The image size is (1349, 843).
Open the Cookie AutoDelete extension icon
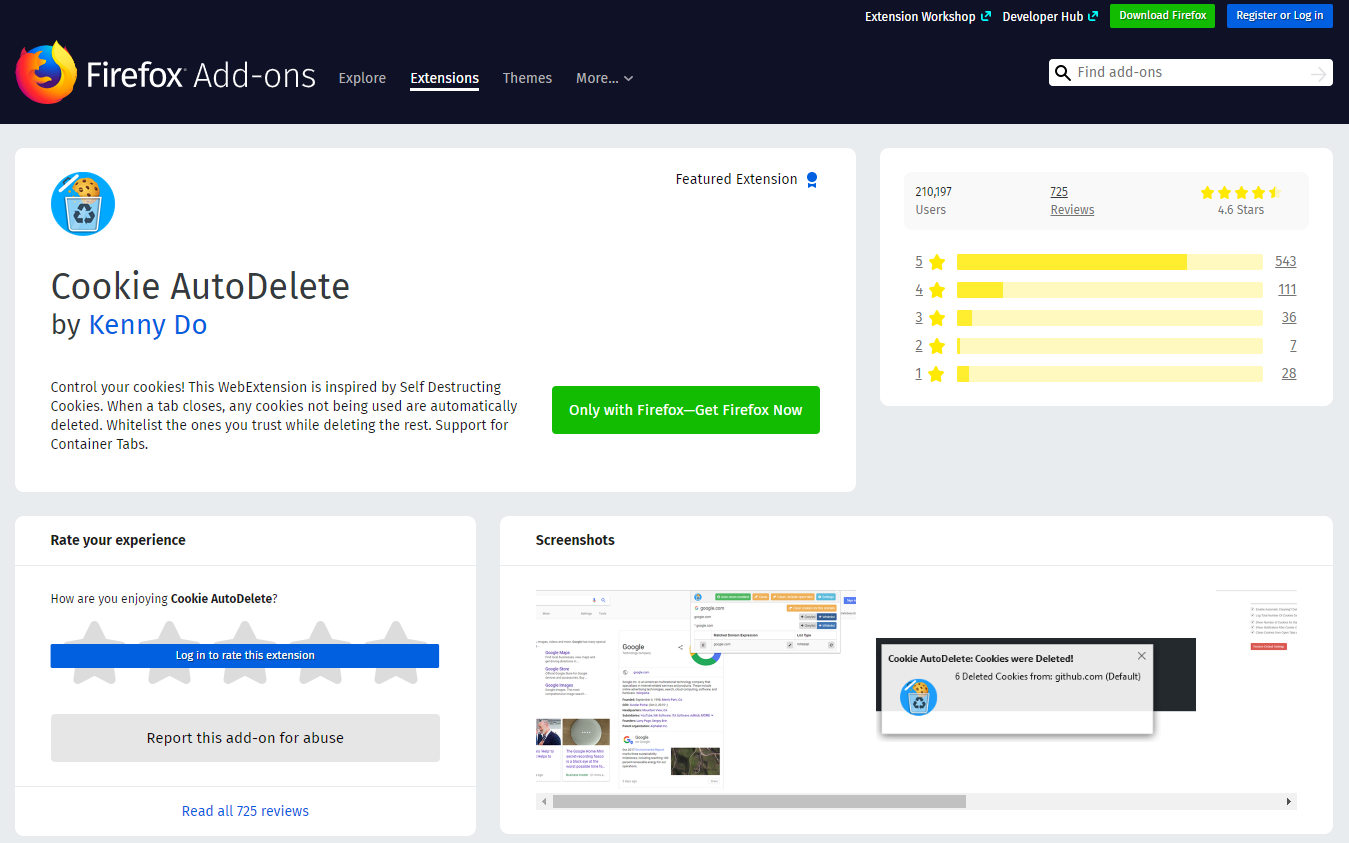tap(83, 204)
